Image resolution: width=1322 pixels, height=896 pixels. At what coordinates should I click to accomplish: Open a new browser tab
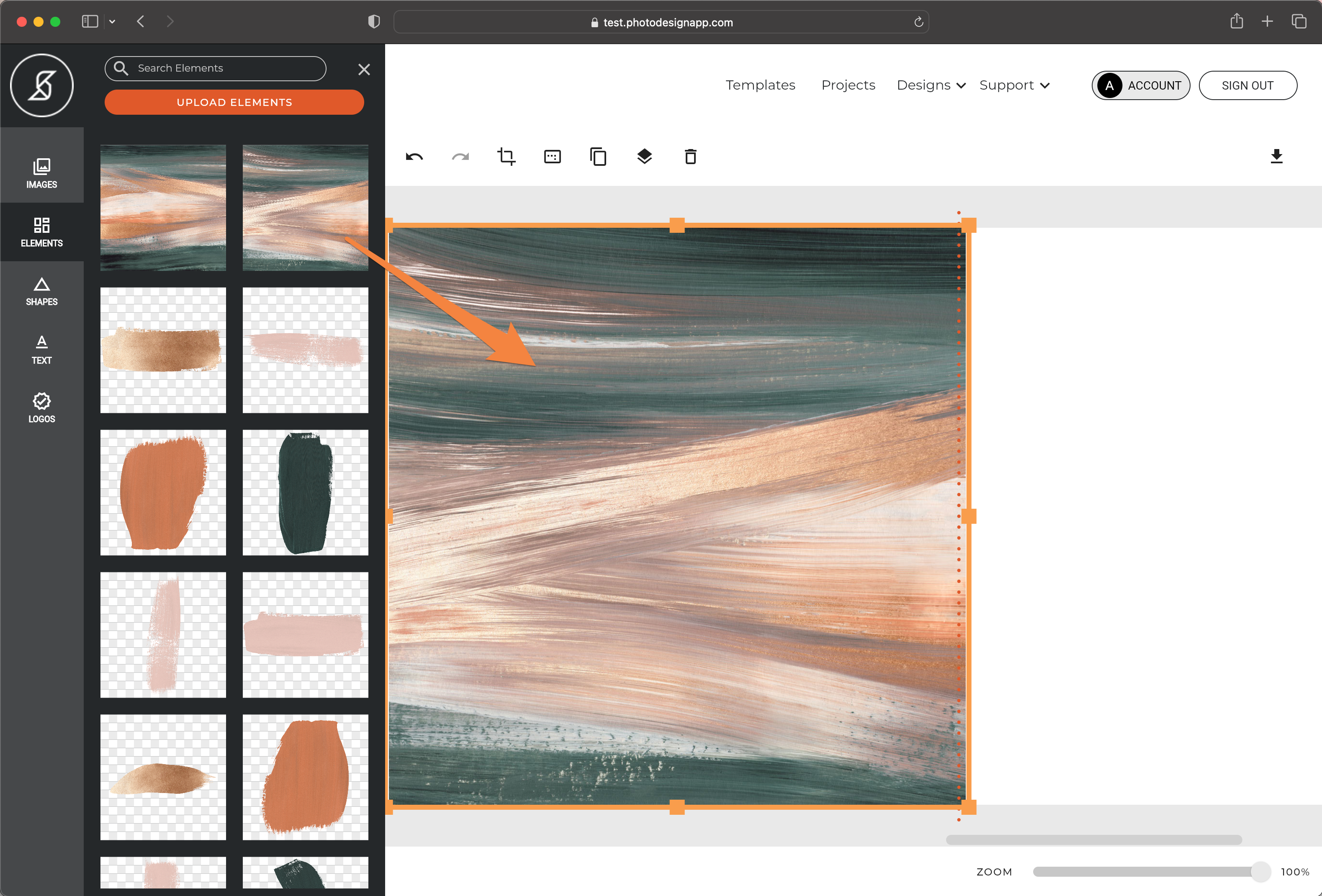coord(1268,22)
